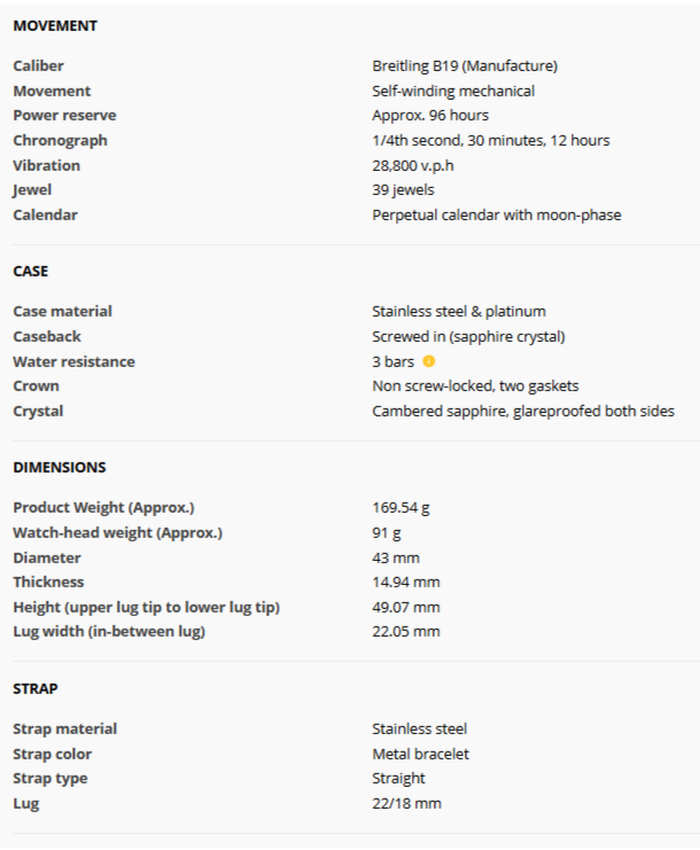Screen dimensions: 700x850
Task: Select the 22/18 mm lug value
Action: (406, 803)
